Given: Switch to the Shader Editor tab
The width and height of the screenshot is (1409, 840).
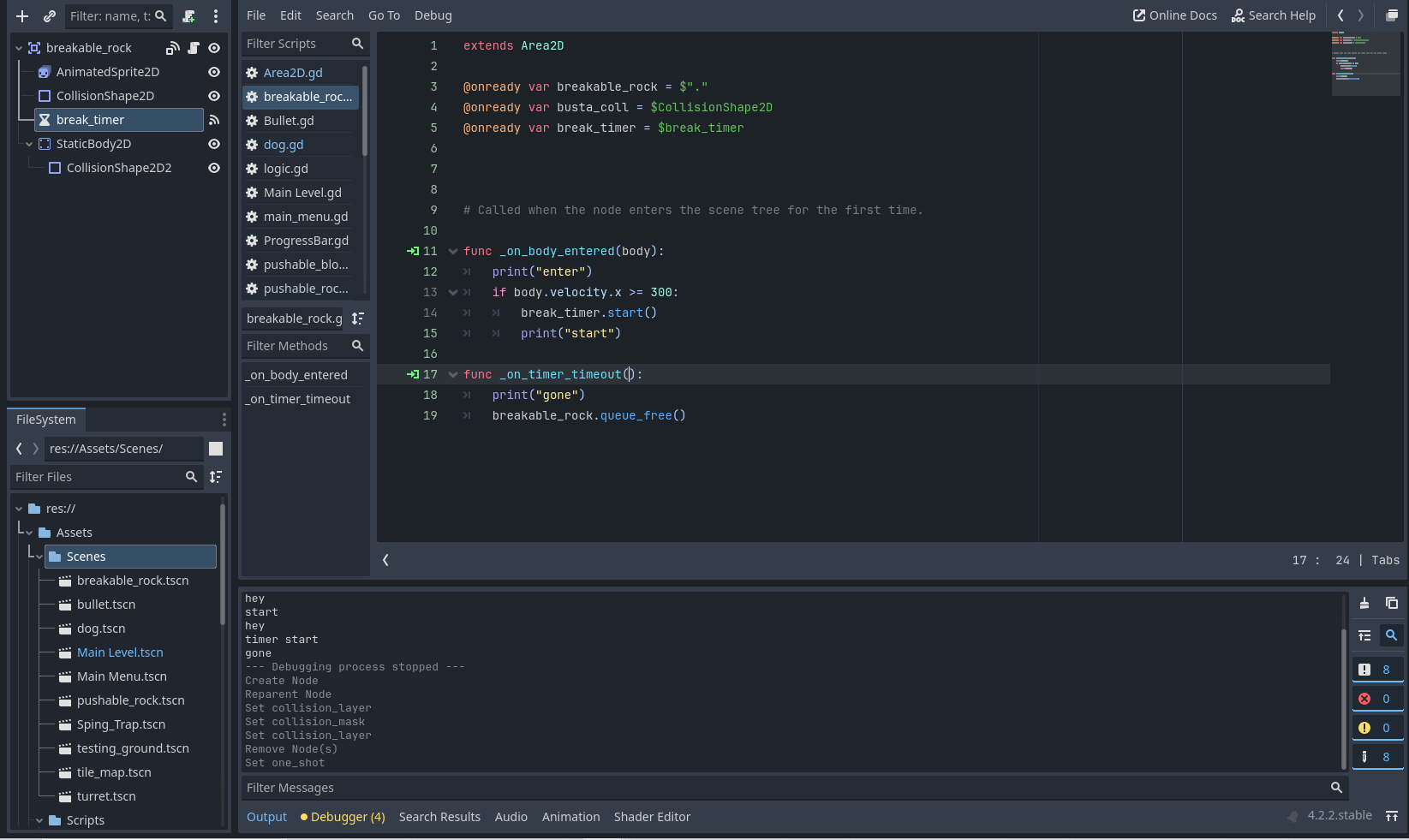Looking at the screenshot, I should (652, 816).
